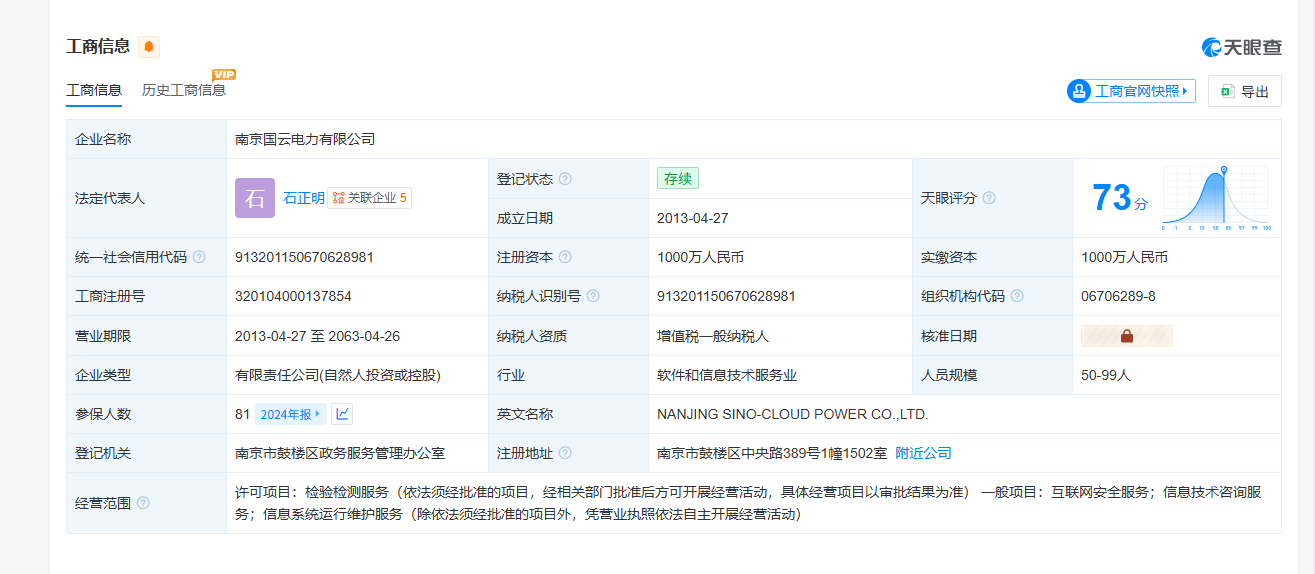Screen dimensions: 1315x574
Task: Open the 参保人数 trend chart icon
Action: click(342, 414)
